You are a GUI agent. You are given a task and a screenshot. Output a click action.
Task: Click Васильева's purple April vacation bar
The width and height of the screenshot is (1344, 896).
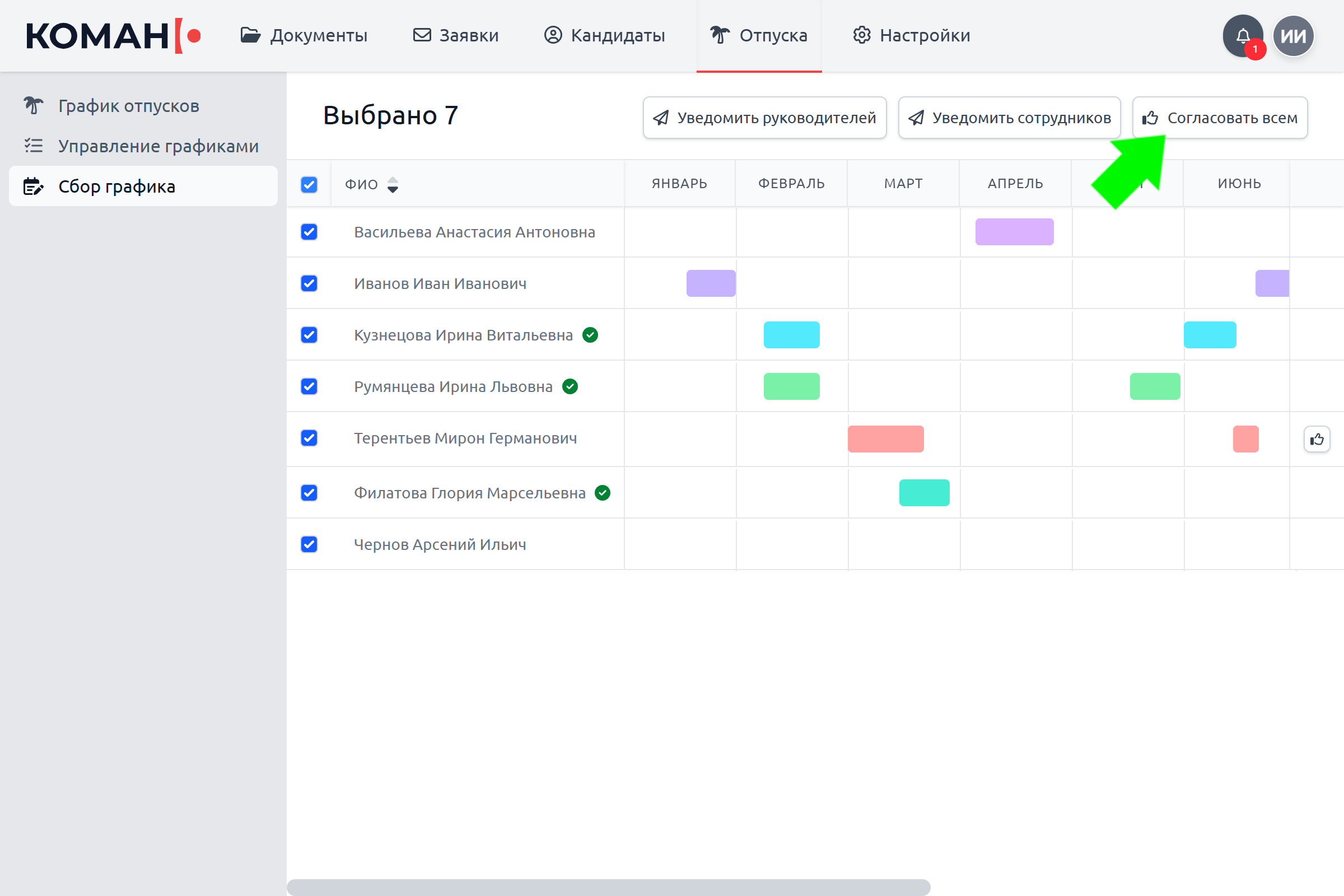point(1014,232)
